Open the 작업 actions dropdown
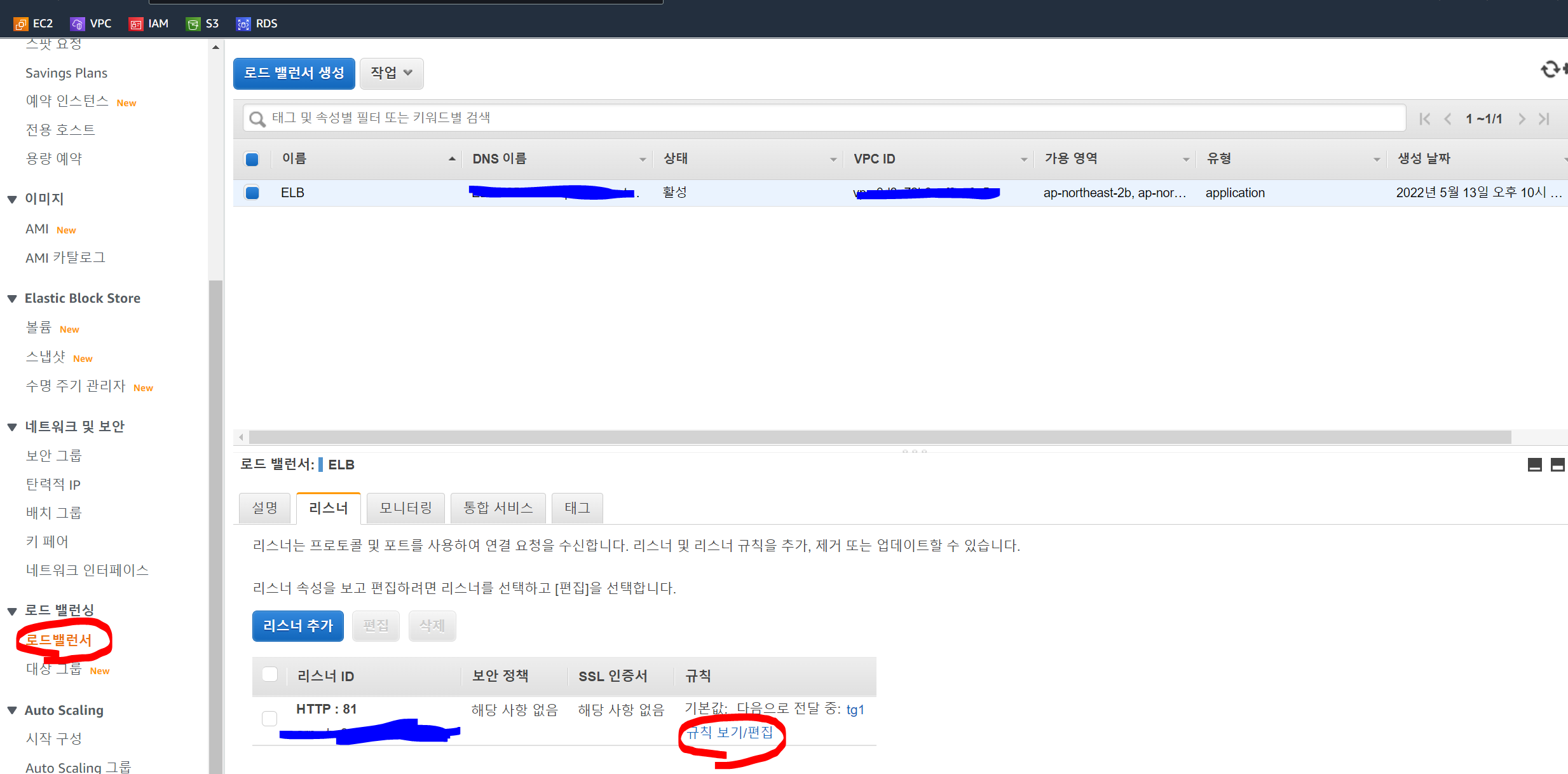The width and height of the screenshot is (1568, 774). pyautogui.click(x=392, y=74)
